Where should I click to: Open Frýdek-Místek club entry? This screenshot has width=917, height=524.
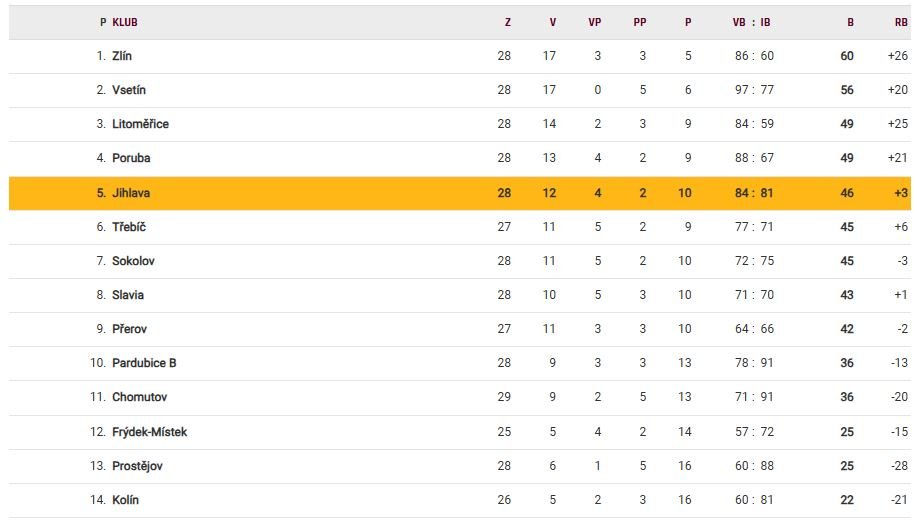(149, 432)
